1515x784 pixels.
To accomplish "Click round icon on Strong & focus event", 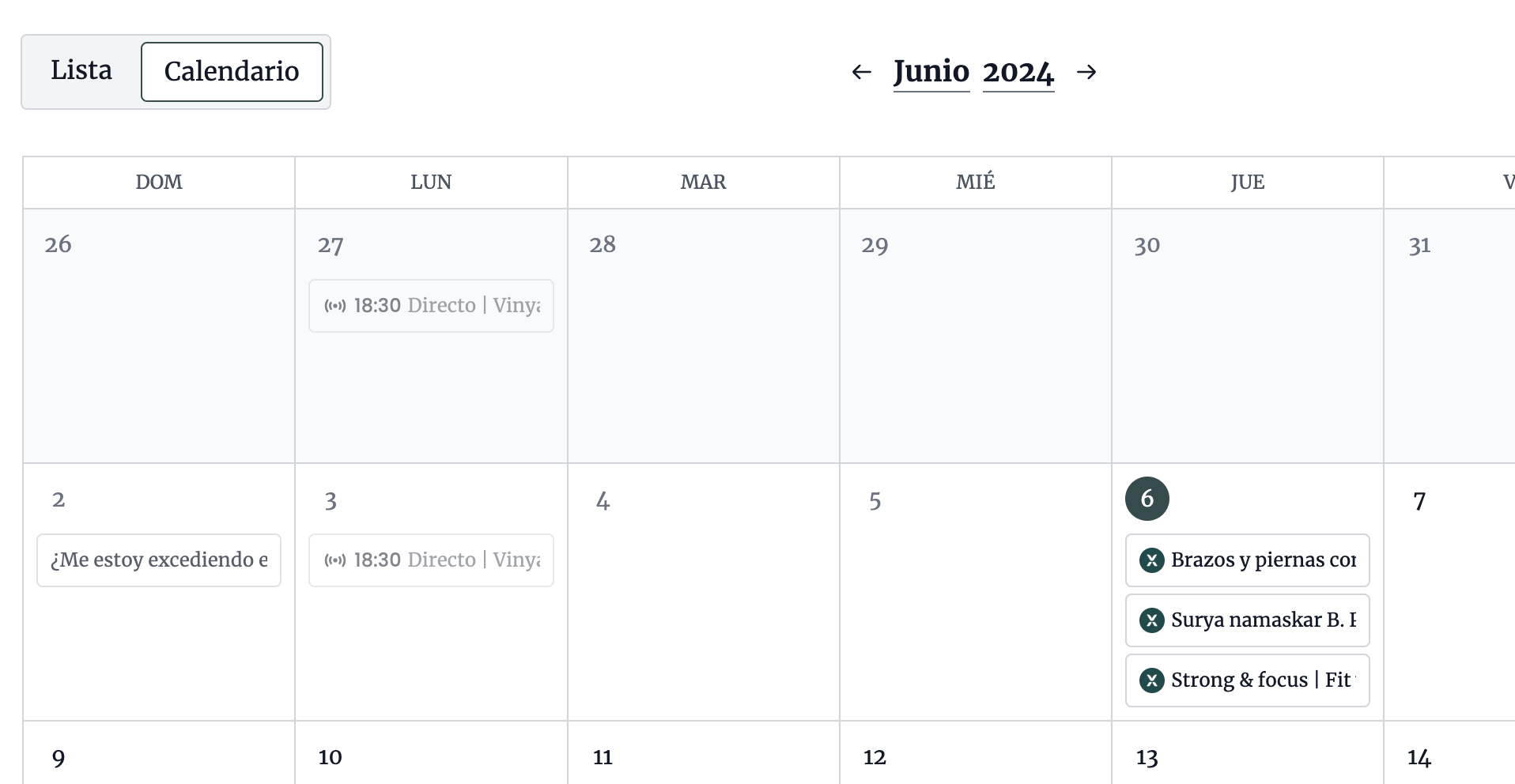I will tap(1151, 680).
